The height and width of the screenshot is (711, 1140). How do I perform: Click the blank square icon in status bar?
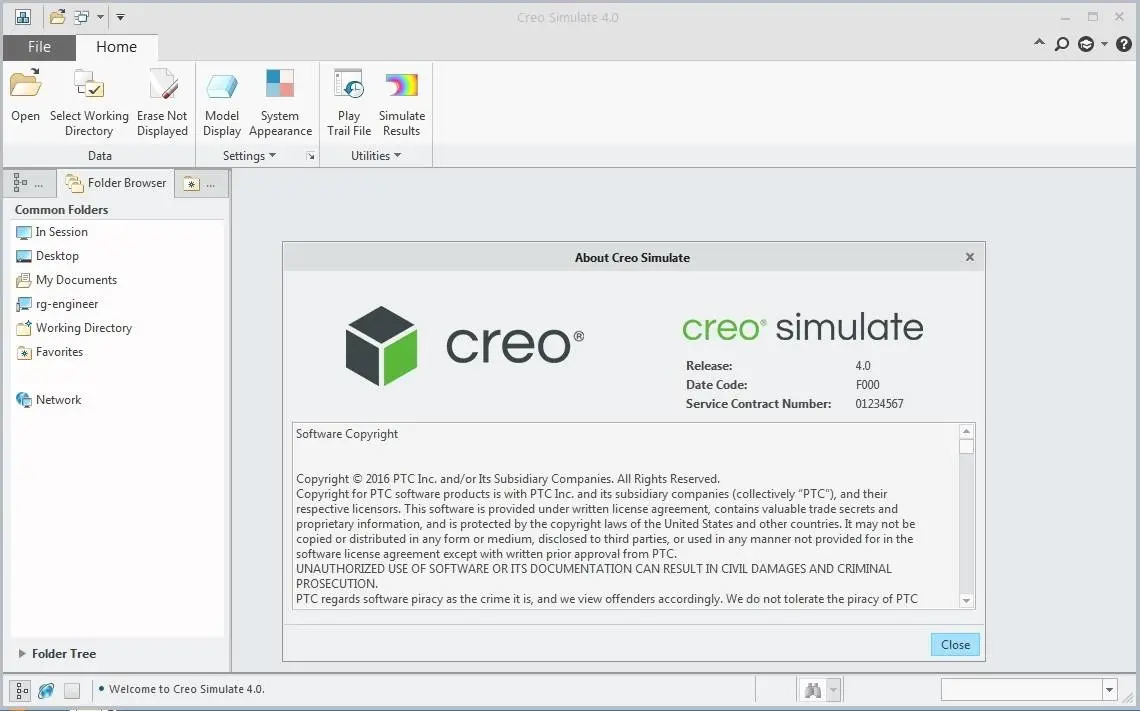(x=71, y=690)
